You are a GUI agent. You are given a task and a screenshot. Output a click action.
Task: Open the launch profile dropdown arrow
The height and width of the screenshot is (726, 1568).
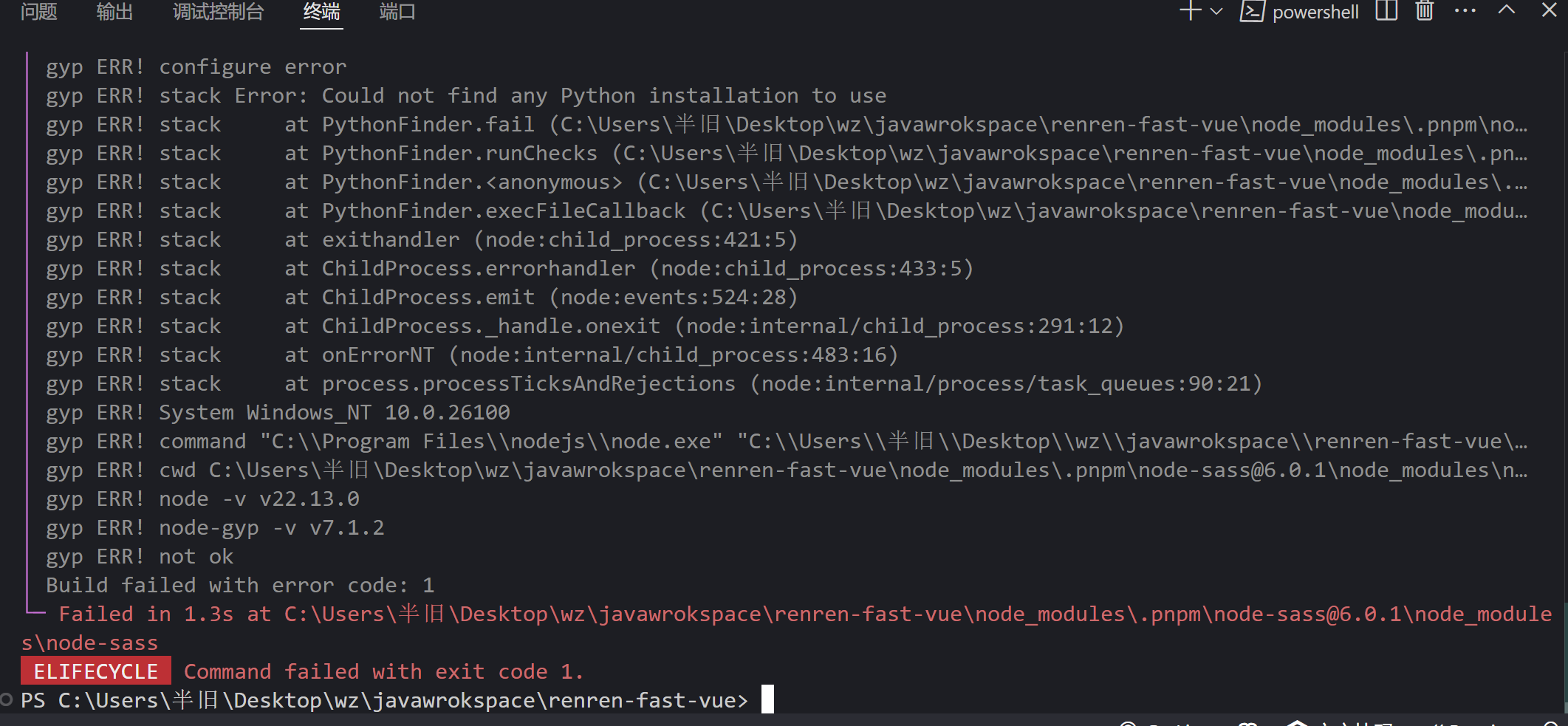click(1216, 12)
